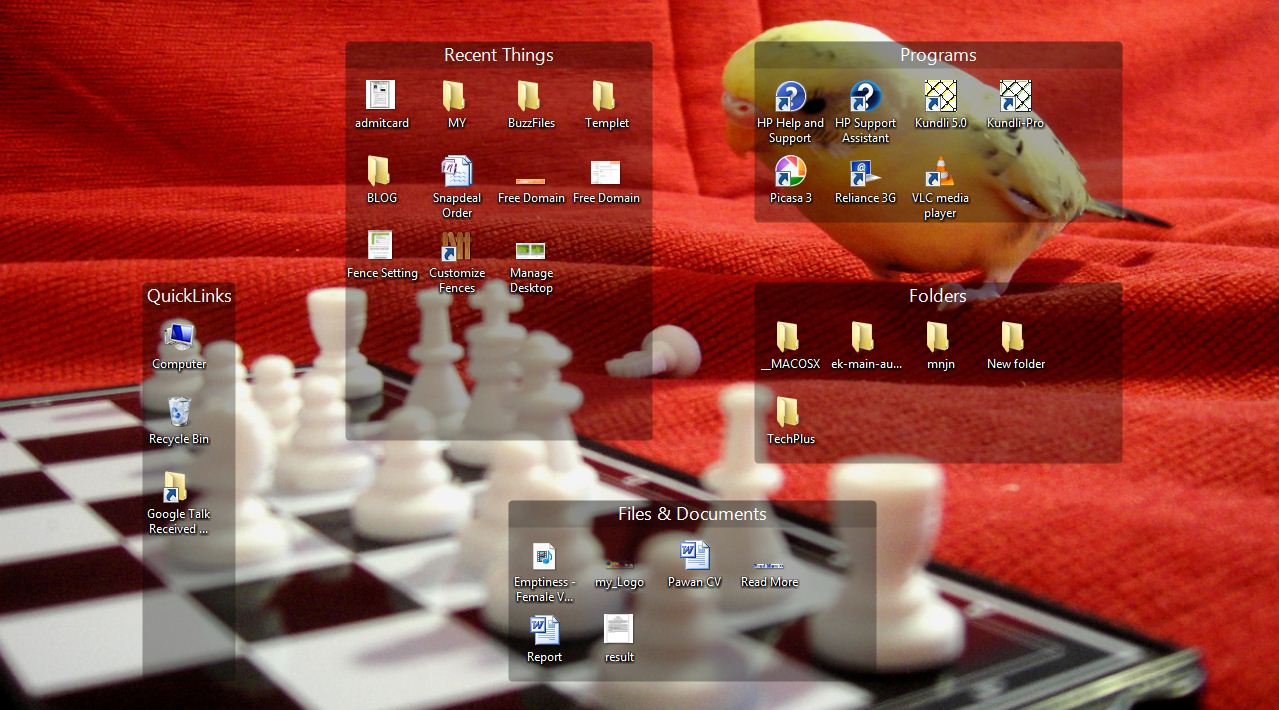Select the my_Logo image file
The height and width of the screenshot is (710, 1279).
(x=619, y=565)
